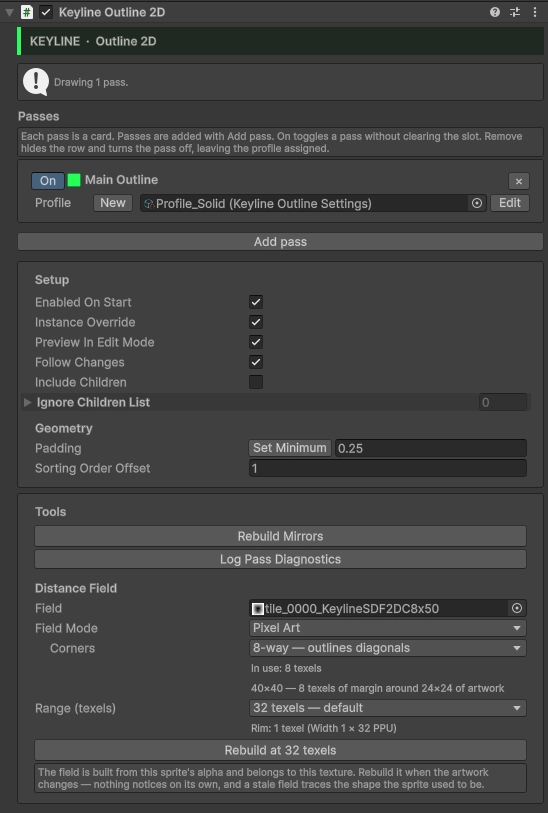
Task: Open the Range (texels) dropdown
Action: 387,708
